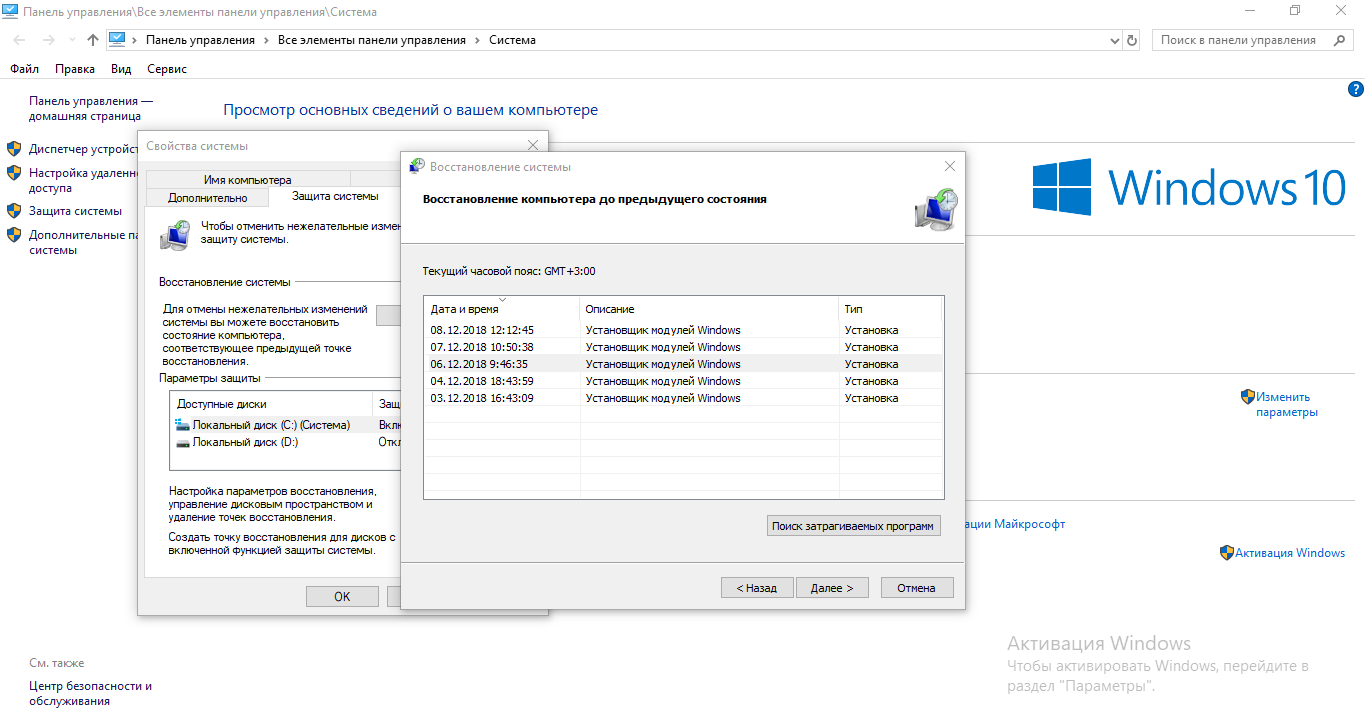The width and height of the screenshot is (1365, 713).
Task: Open Защита системы link in sidebar
Action: [x=75, y=211]
